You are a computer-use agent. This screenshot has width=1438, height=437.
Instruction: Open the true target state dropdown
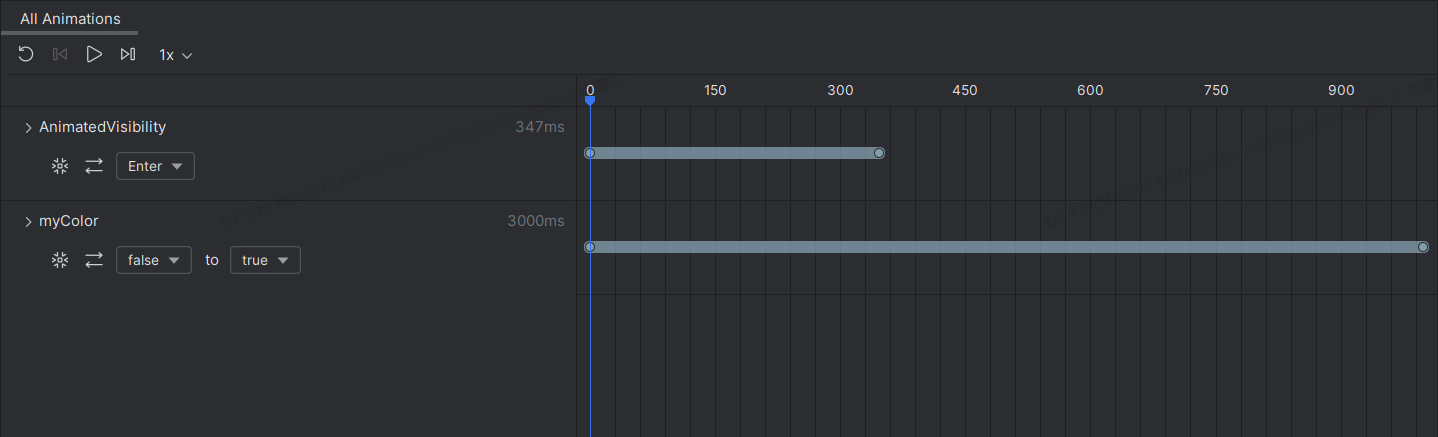[x=265, y=260]
